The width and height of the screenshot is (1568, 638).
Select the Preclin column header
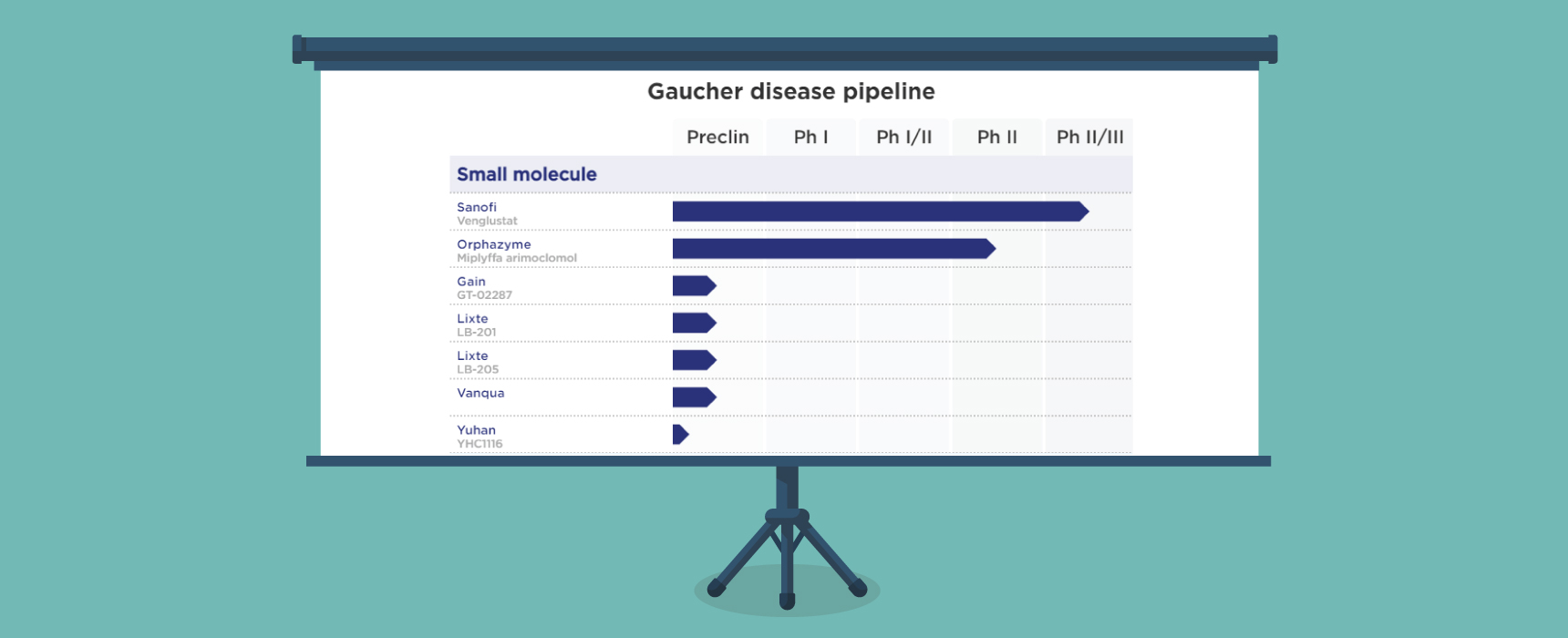(x=717, y=137)
